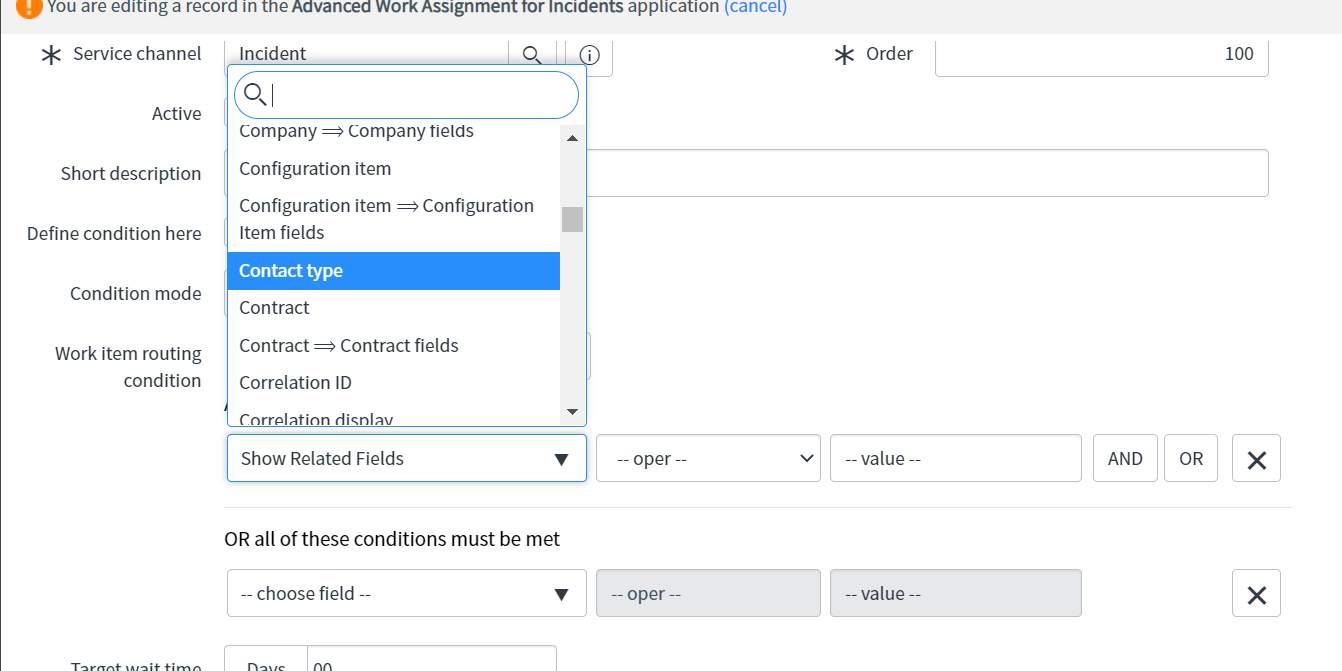
Task: Choose Contract ⟹ Contract fields option
Action: [x=394, y=346]
